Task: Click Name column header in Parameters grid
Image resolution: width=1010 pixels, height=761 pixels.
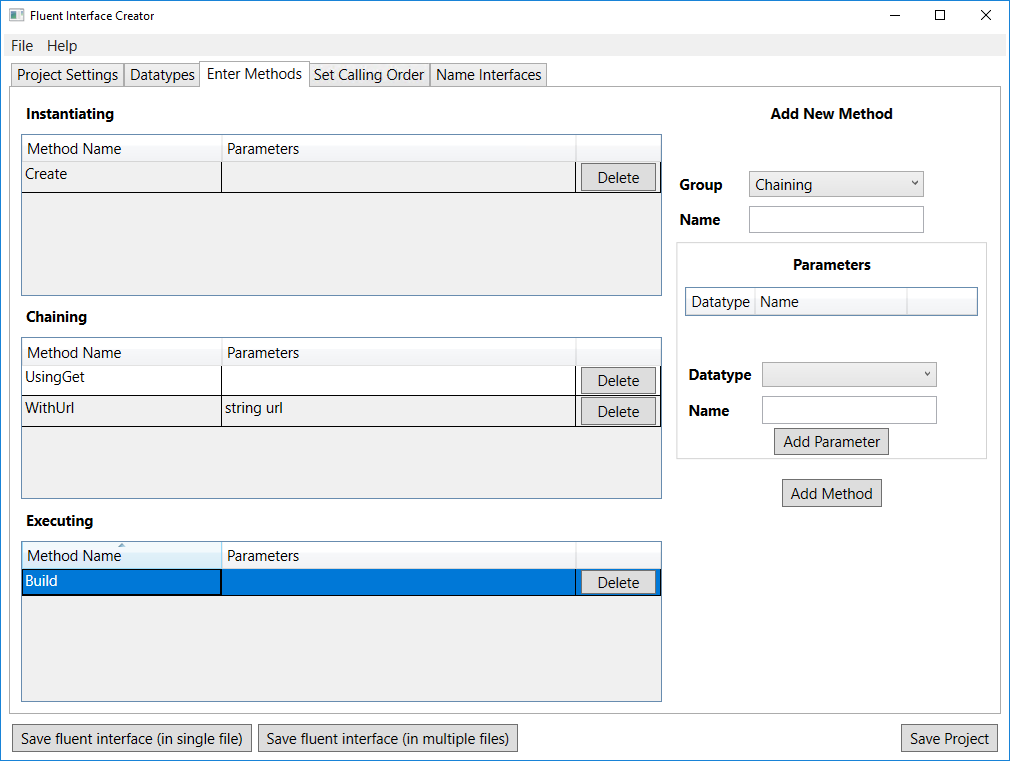Action: 831,302
